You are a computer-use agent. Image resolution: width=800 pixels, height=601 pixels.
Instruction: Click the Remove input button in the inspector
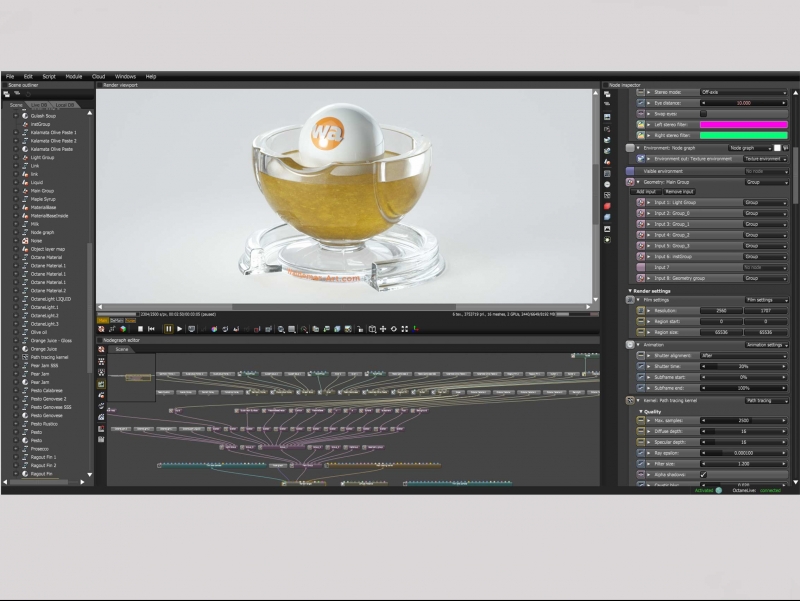tap(678, 192)
